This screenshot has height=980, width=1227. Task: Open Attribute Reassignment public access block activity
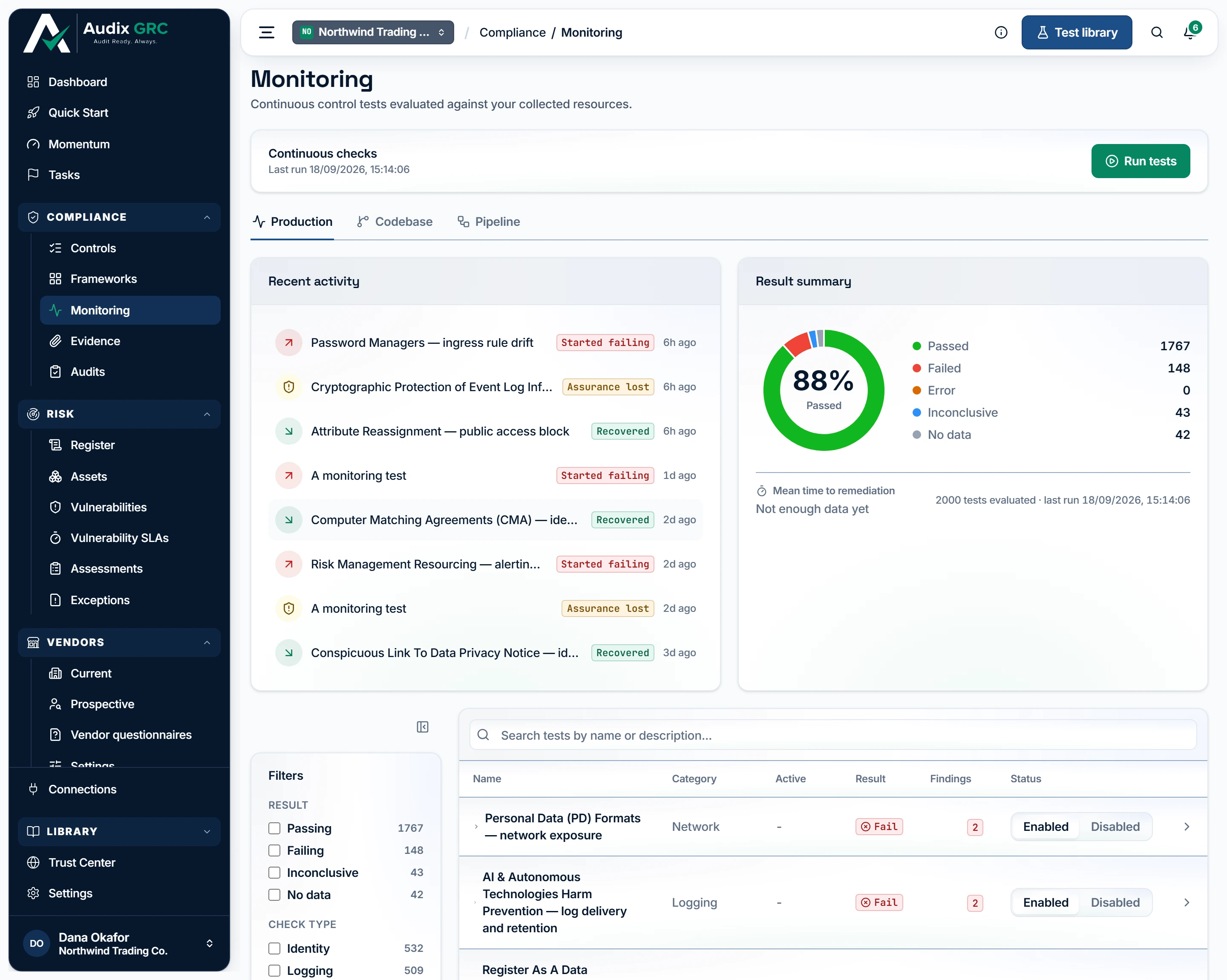coord(485,431)
